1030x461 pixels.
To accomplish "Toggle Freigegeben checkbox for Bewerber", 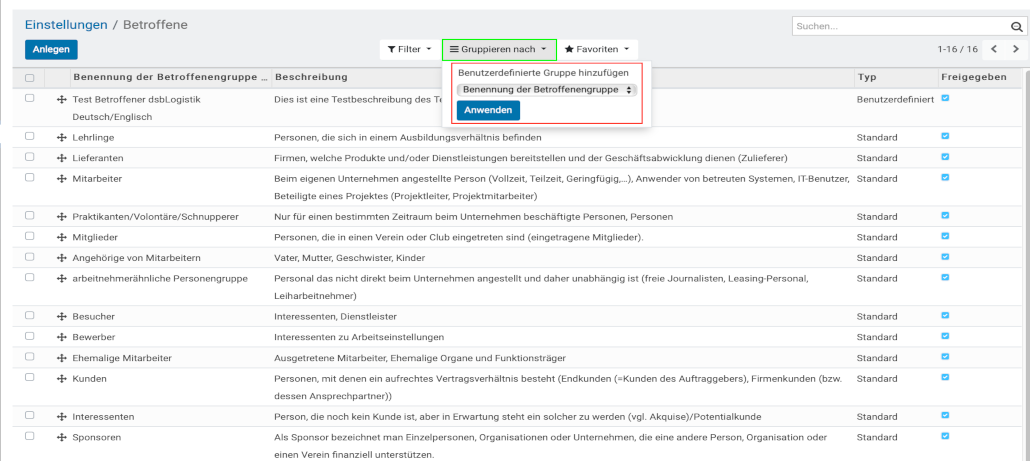I will point(945,337).
